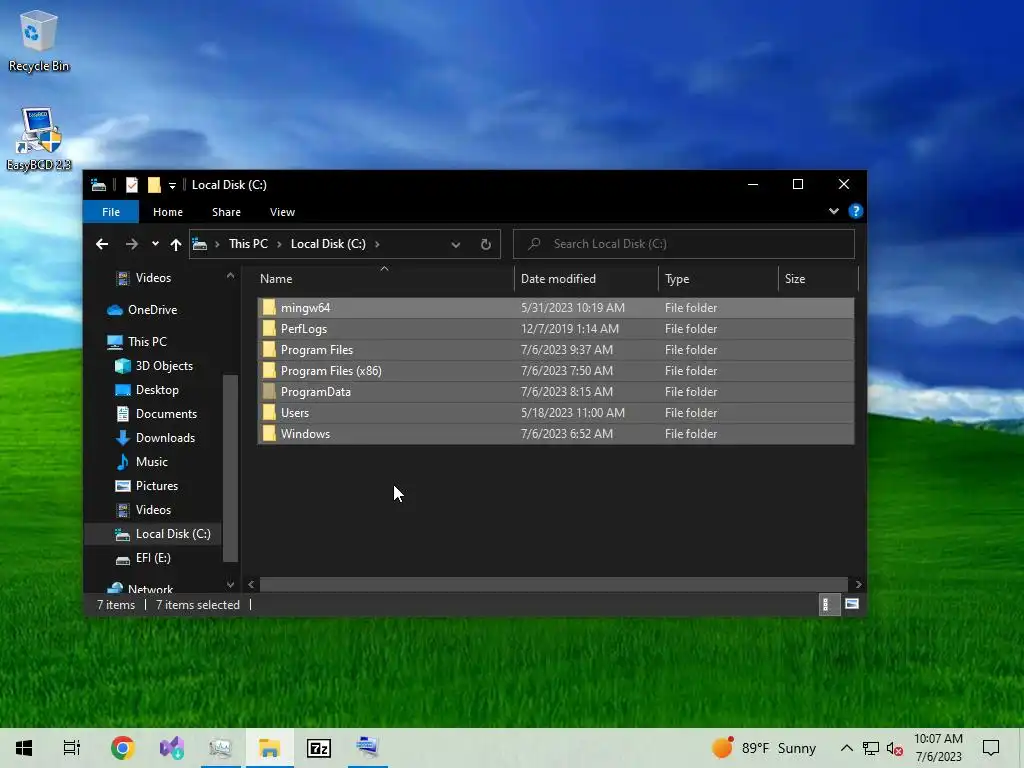Launch the EasyBCD 2.3 desktop shortcut
1024x768 pixels.
point(39,139)
